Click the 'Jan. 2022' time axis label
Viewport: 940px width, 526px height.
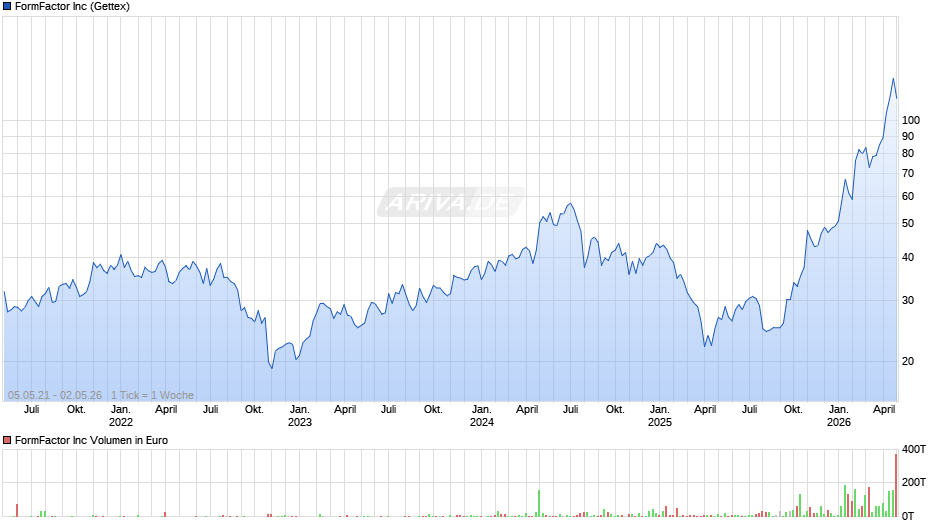pos(120,416)
